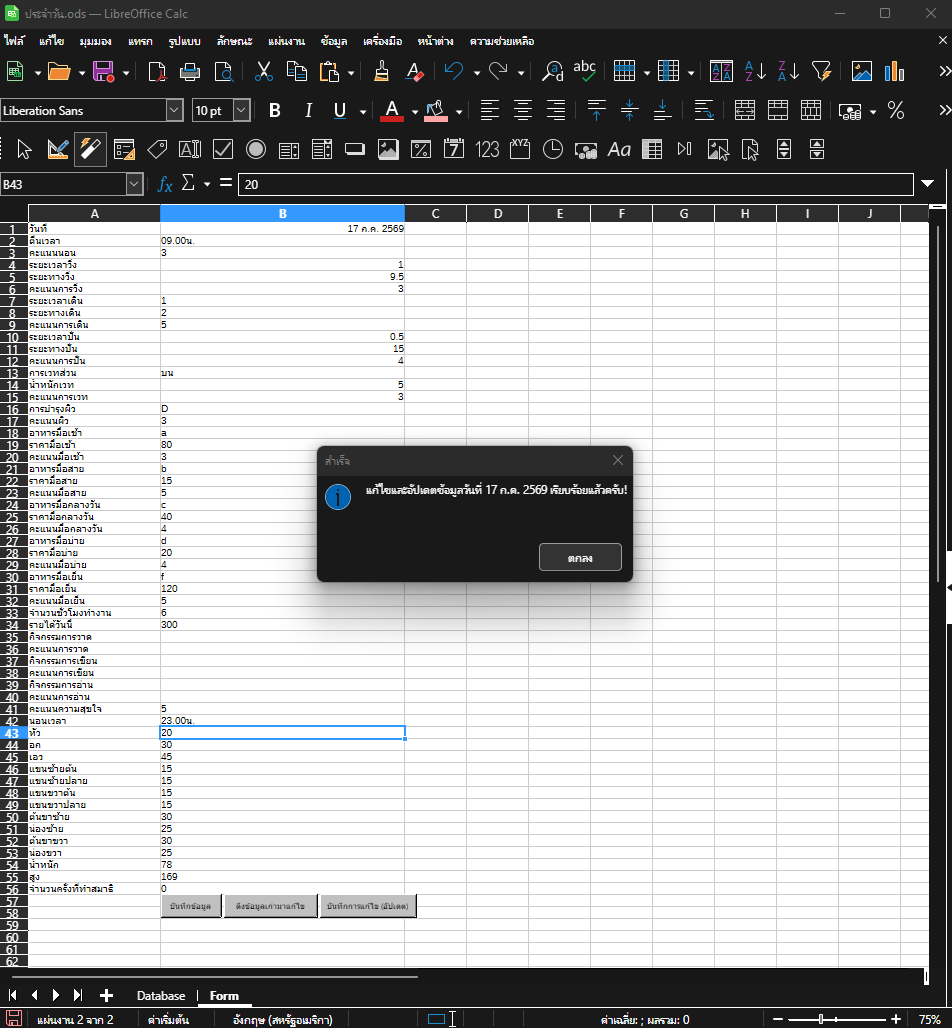Open the ไฟล์ (File) menu
Screen dimensions: 952x1028
tap(14, 41)
